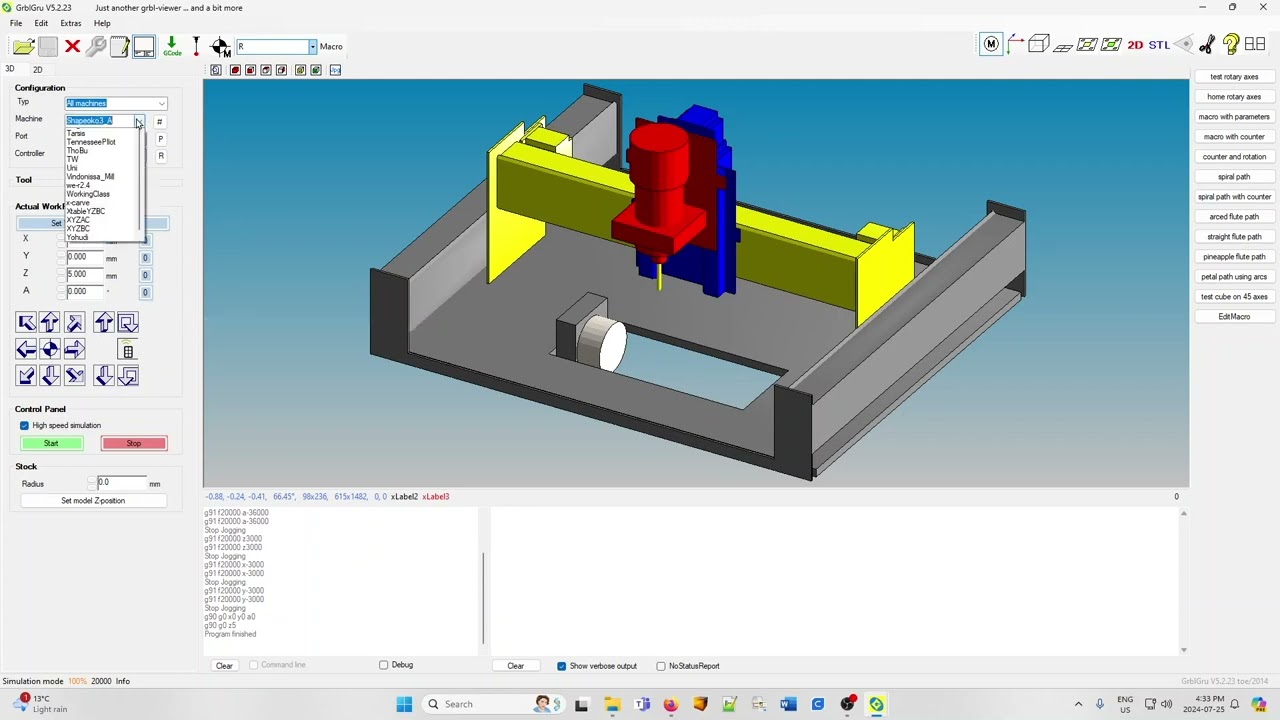This screenshot has height=720, width=1280.
Task: Choose XtableYZBC from machine list
Action: (x=85, y=211)
